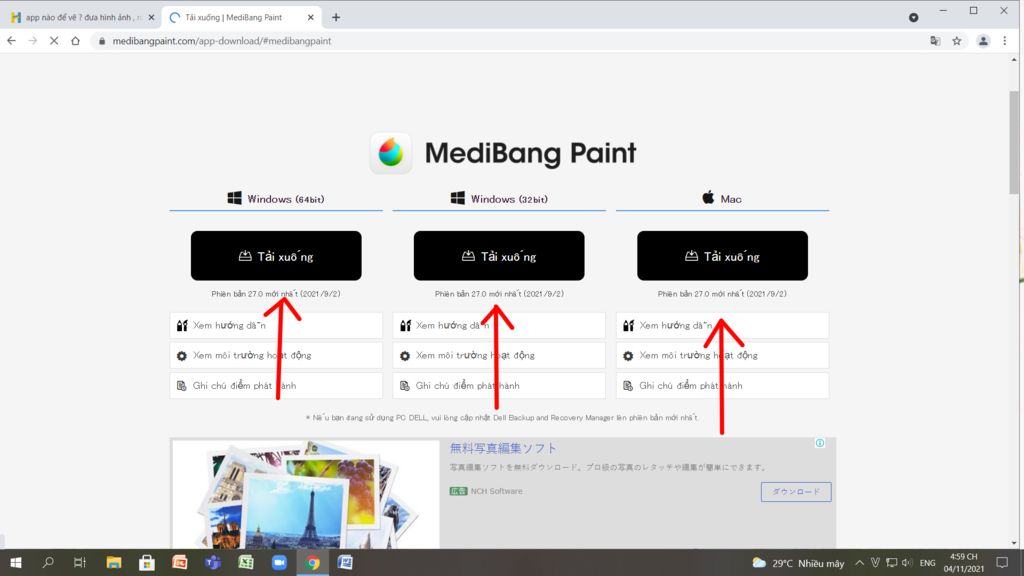
Task: Download MediBang Paint for Mac
Action: tap(722, 255)
